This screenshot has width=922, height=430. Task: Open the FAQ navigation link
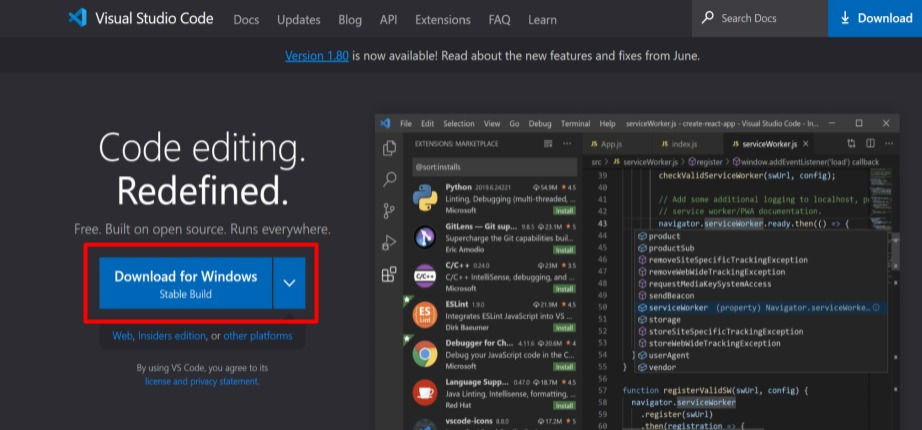499,19
